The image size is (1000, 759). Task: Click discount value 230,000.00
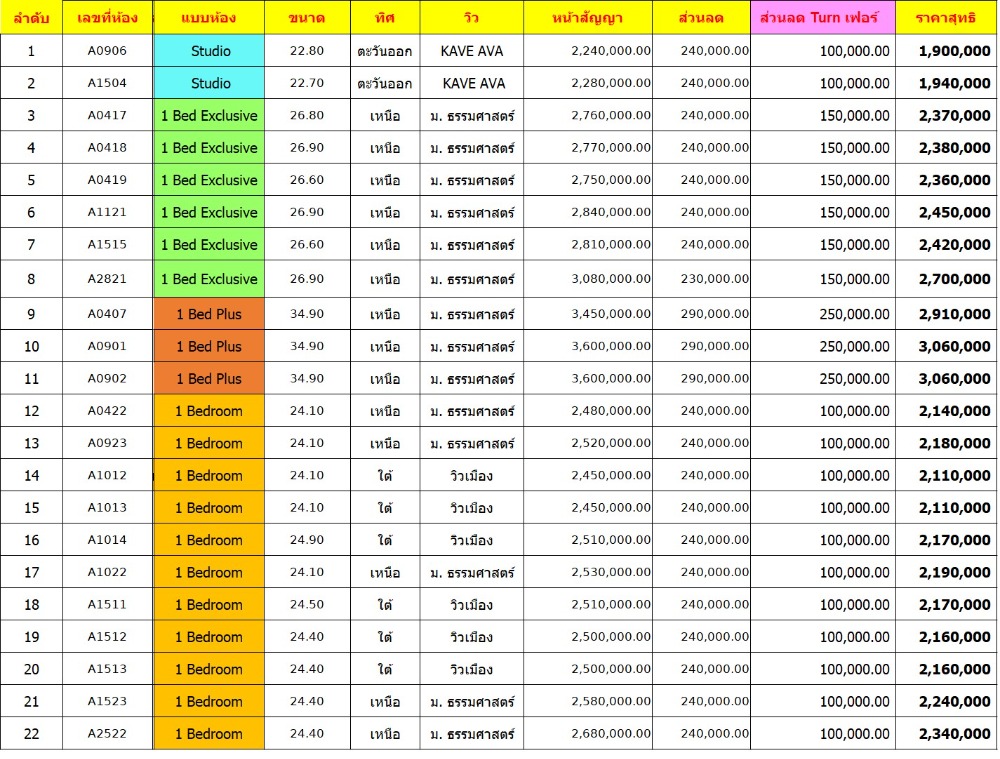pos(714,279)
